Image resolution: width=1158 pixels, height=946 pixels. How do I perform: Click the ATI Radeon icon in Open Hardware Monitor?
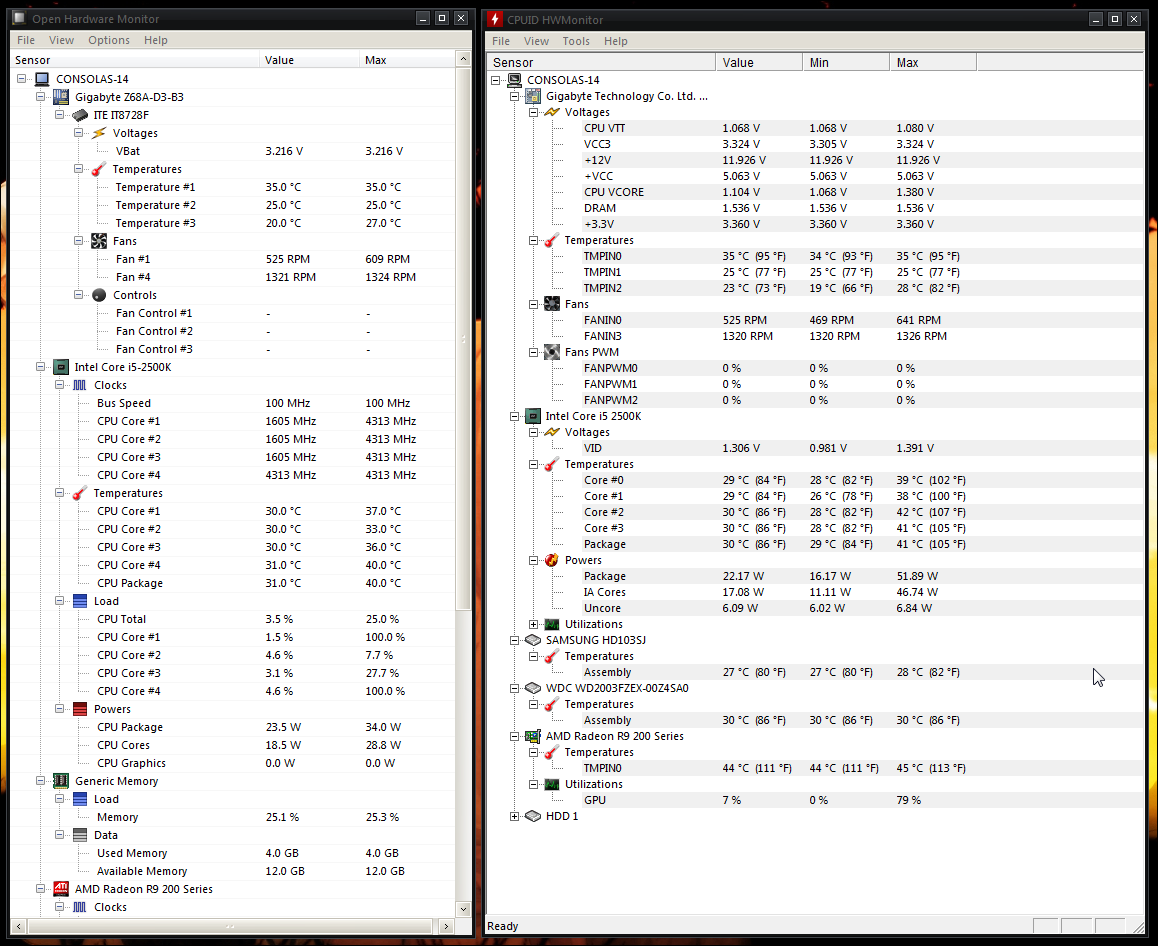click(61, 889)
